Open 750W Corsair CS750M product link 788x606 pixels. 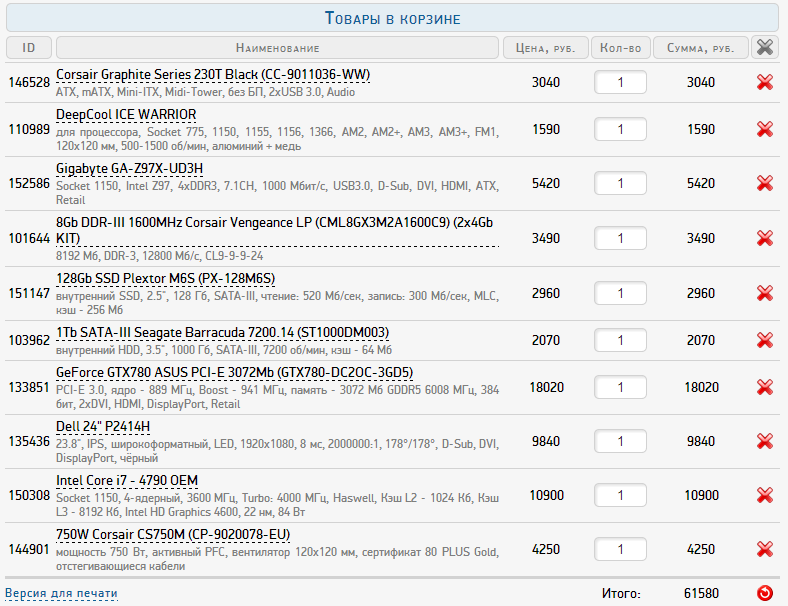tap(173, 535)
